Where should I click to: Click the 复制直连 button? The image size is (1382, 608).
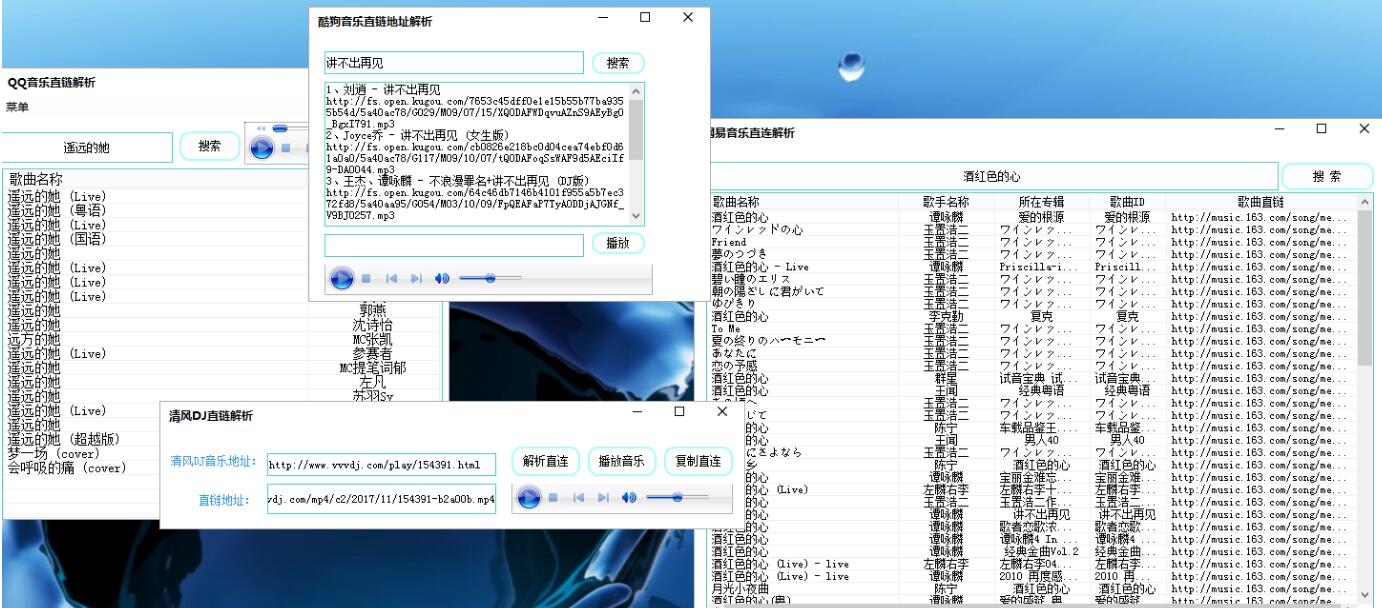(698, 461)
